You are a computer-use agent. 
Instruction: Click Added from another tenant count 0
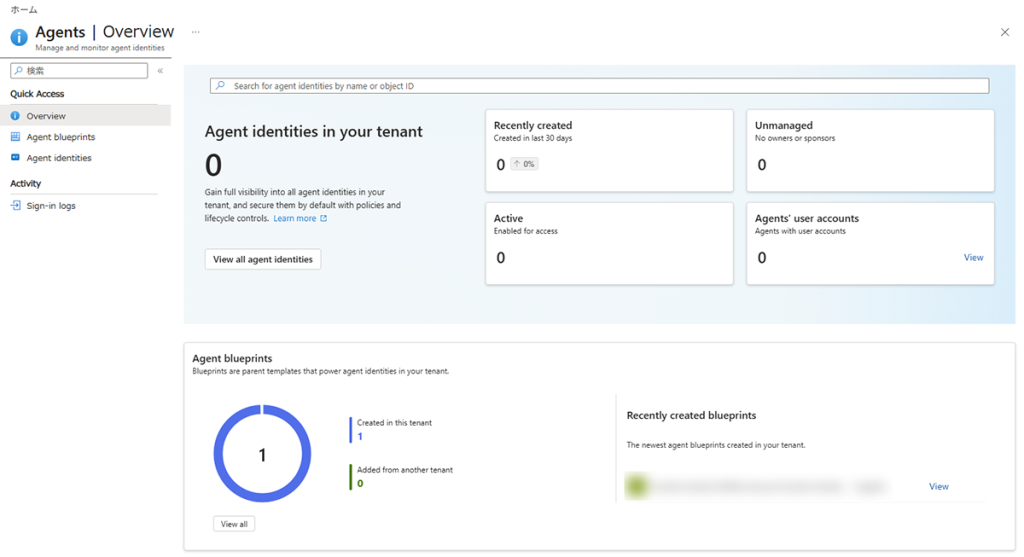[360, 483]
